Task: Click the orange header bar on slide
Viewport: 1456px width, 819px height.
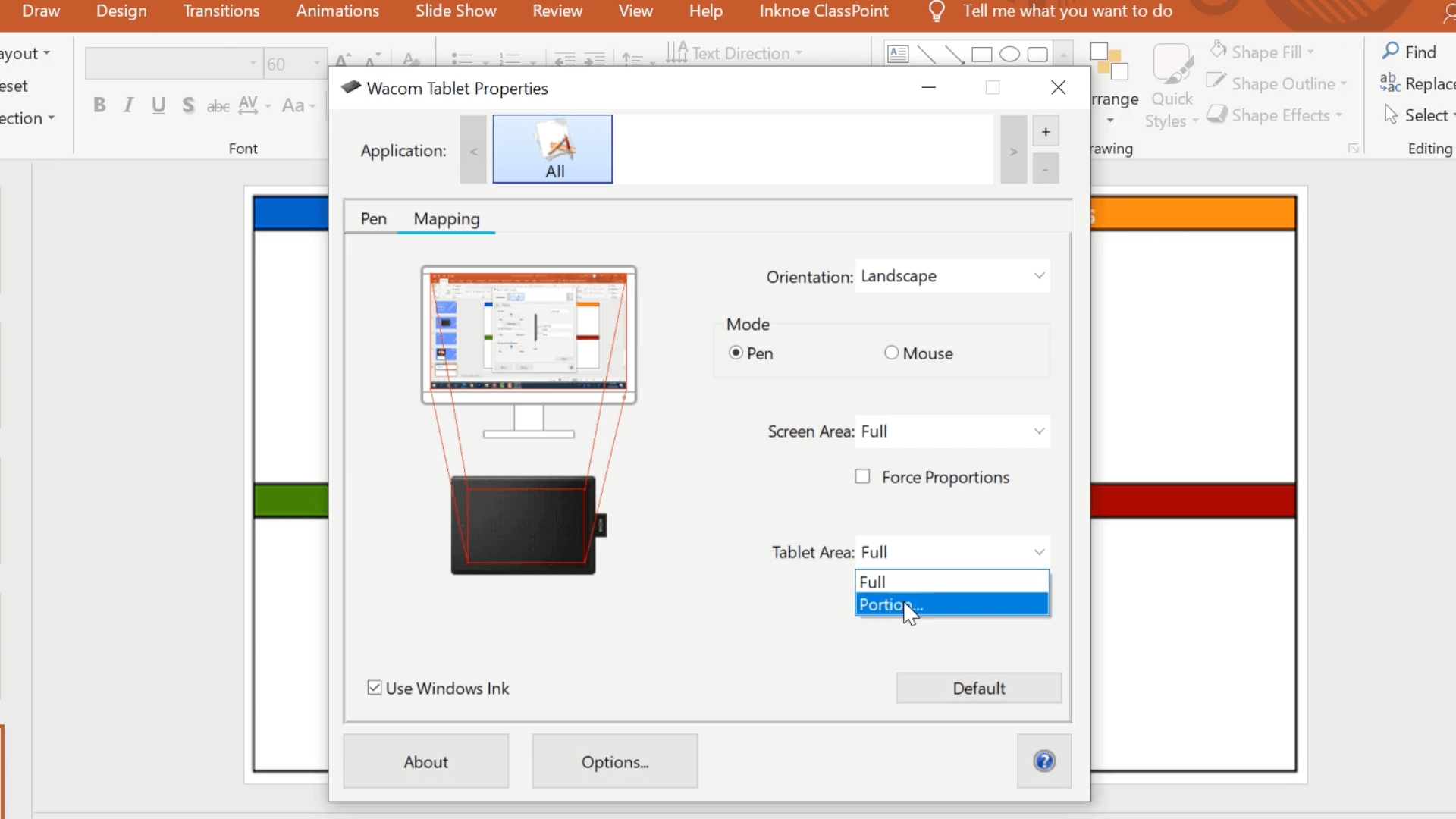Action: 1194,213
